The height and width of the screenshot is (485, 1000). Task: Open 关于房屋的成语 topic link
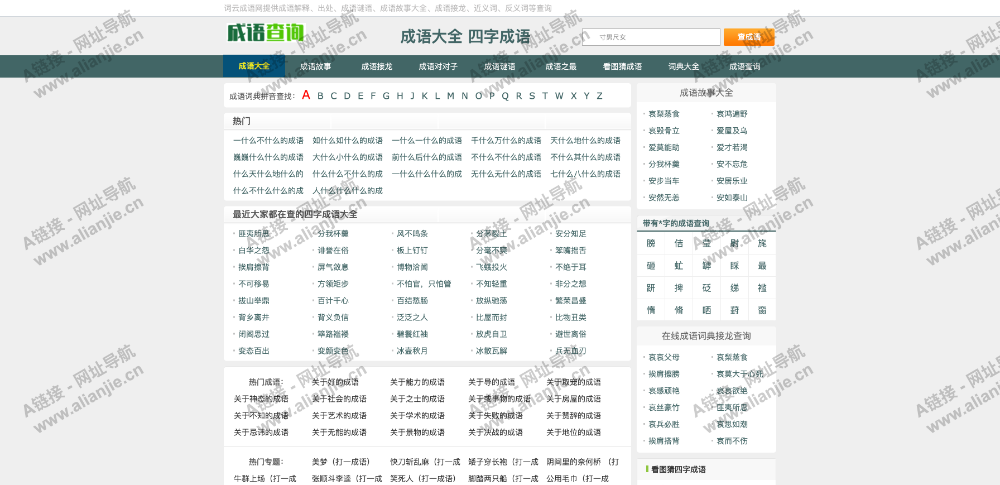[573, 399]
